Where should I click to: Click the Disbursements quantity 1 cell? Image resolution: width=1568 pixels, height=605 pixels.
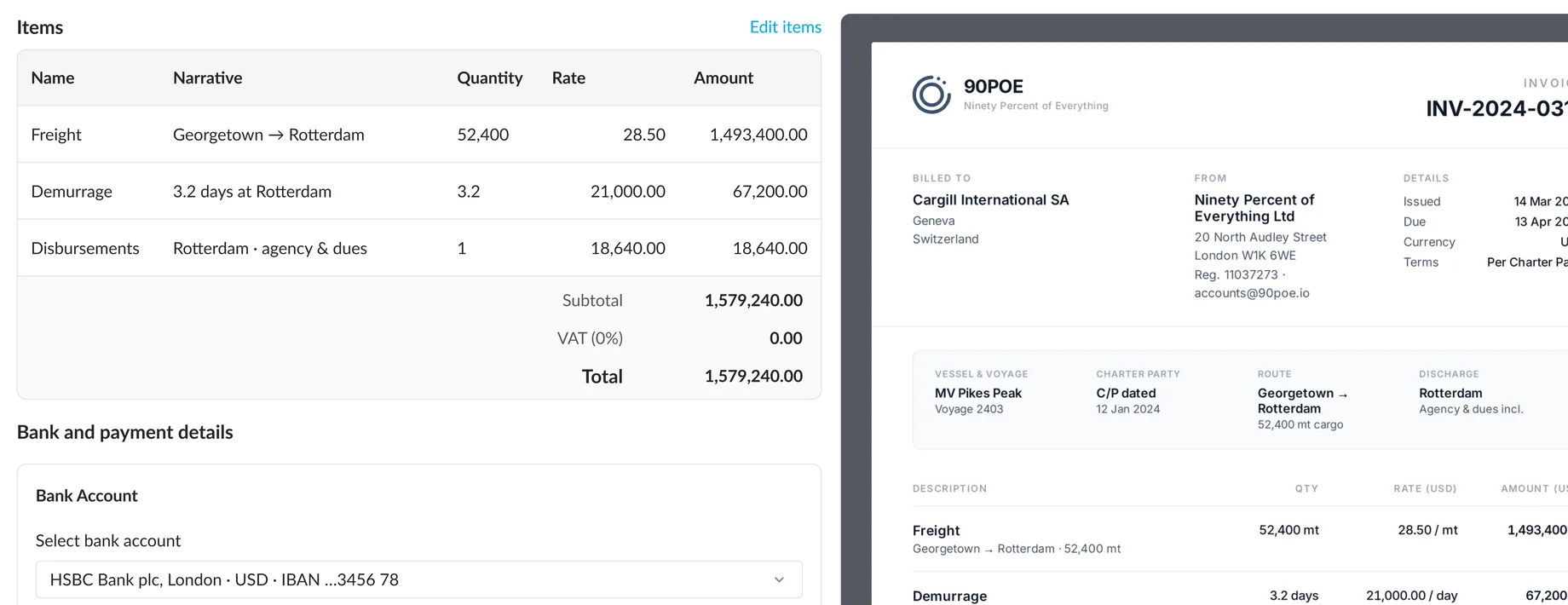[462, 248]
